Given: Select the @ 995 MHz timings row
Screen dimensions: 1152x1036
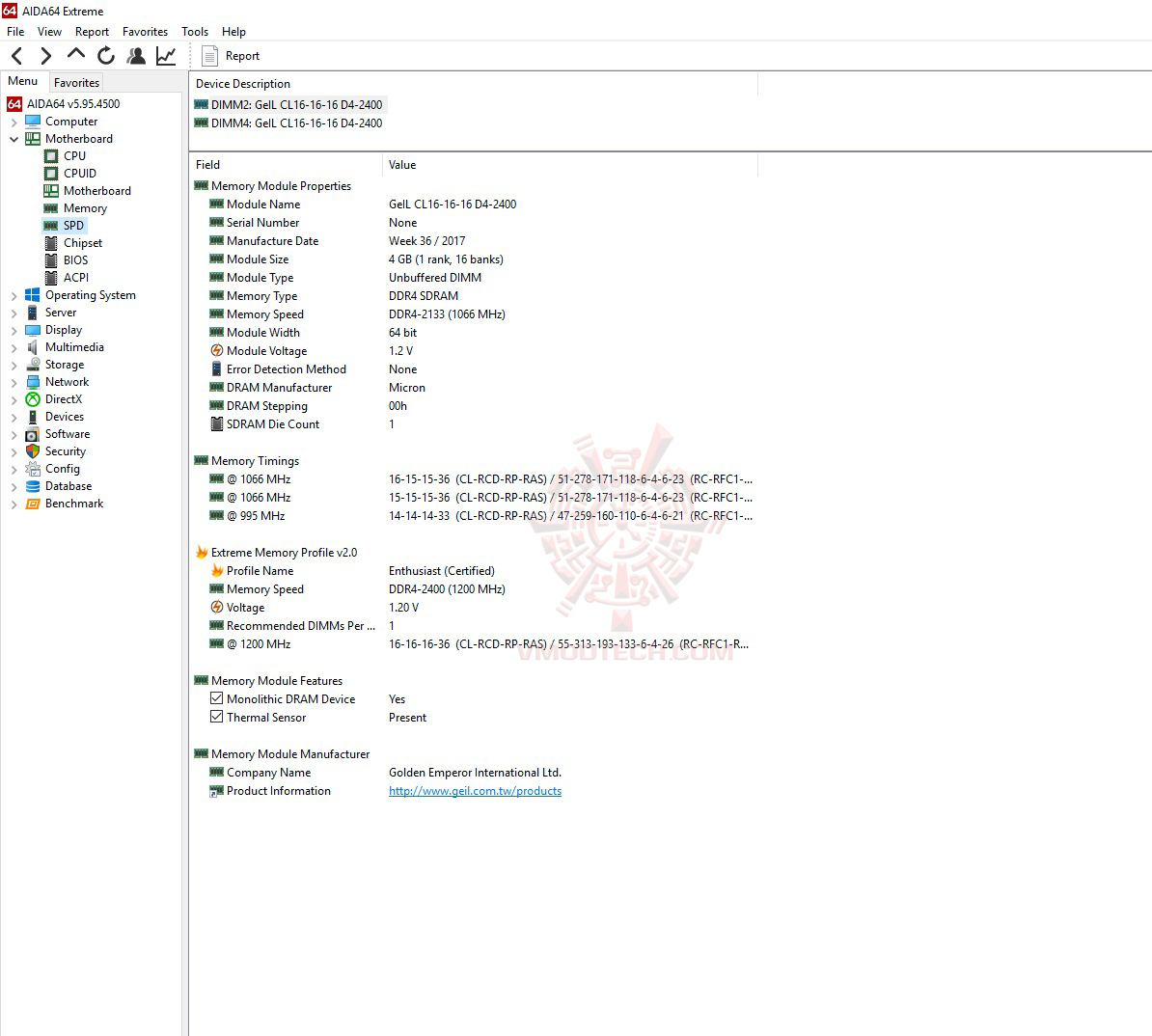Looking at the screenshot, I should coord(474,516).
